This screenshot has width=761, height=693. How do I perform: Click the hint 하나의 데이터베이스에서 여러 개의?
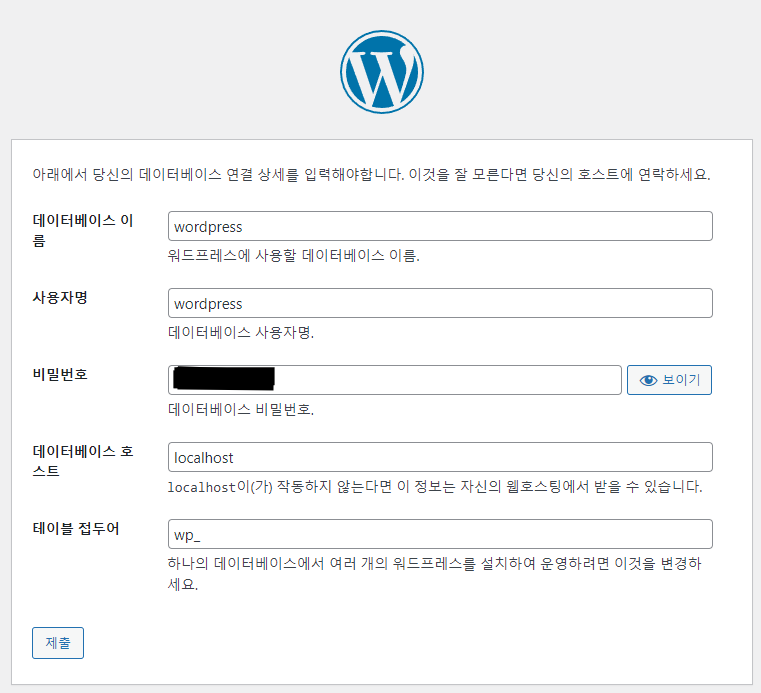coord(434,574)
